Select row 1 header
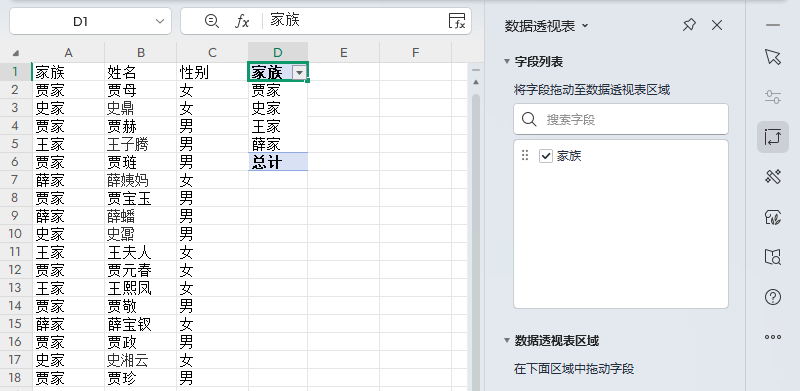800x391 pixels. (16, 72)
